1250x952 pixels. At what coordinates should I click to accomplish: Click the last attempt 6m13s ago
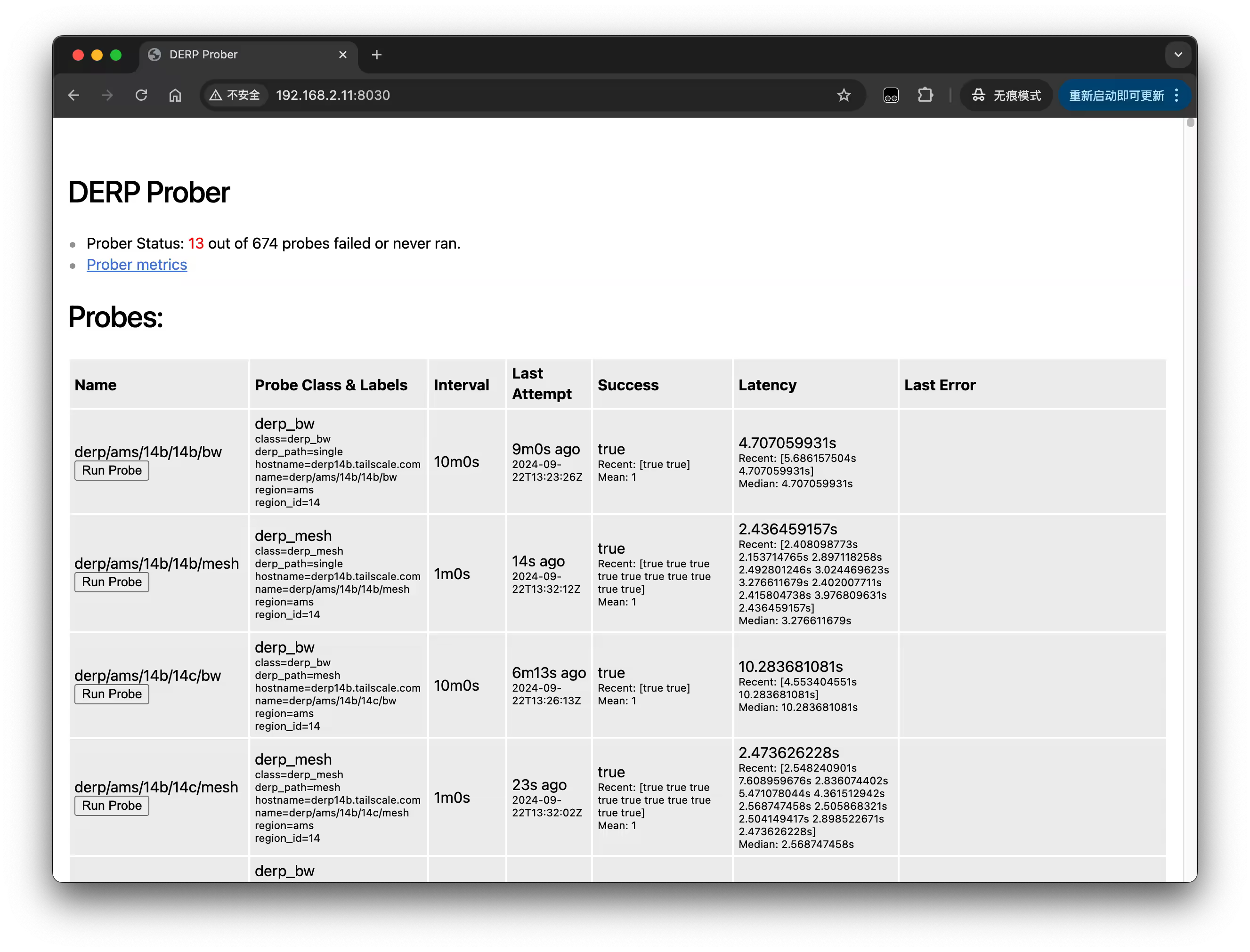[549, 673]
